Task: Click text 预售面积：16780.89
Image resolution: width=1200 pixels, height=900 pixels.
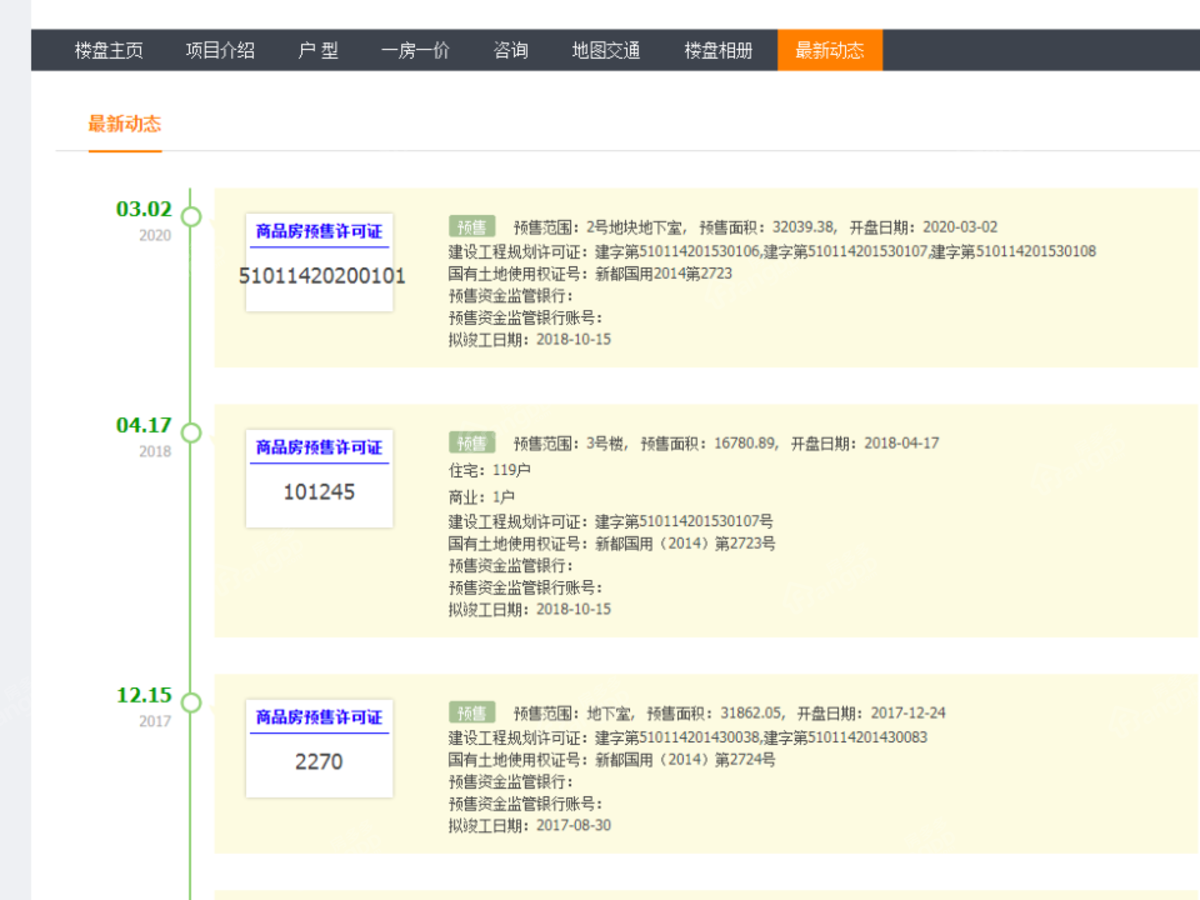Action: pos(709,443)
